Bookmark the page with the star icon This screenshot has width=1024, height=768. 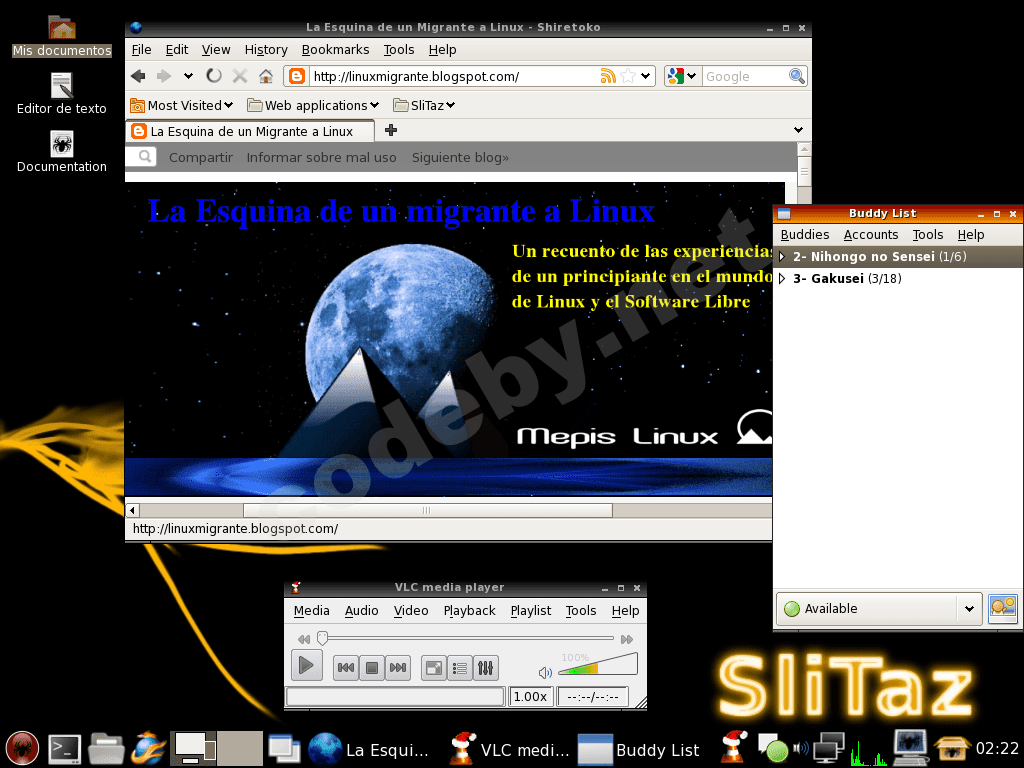(628, 76)
